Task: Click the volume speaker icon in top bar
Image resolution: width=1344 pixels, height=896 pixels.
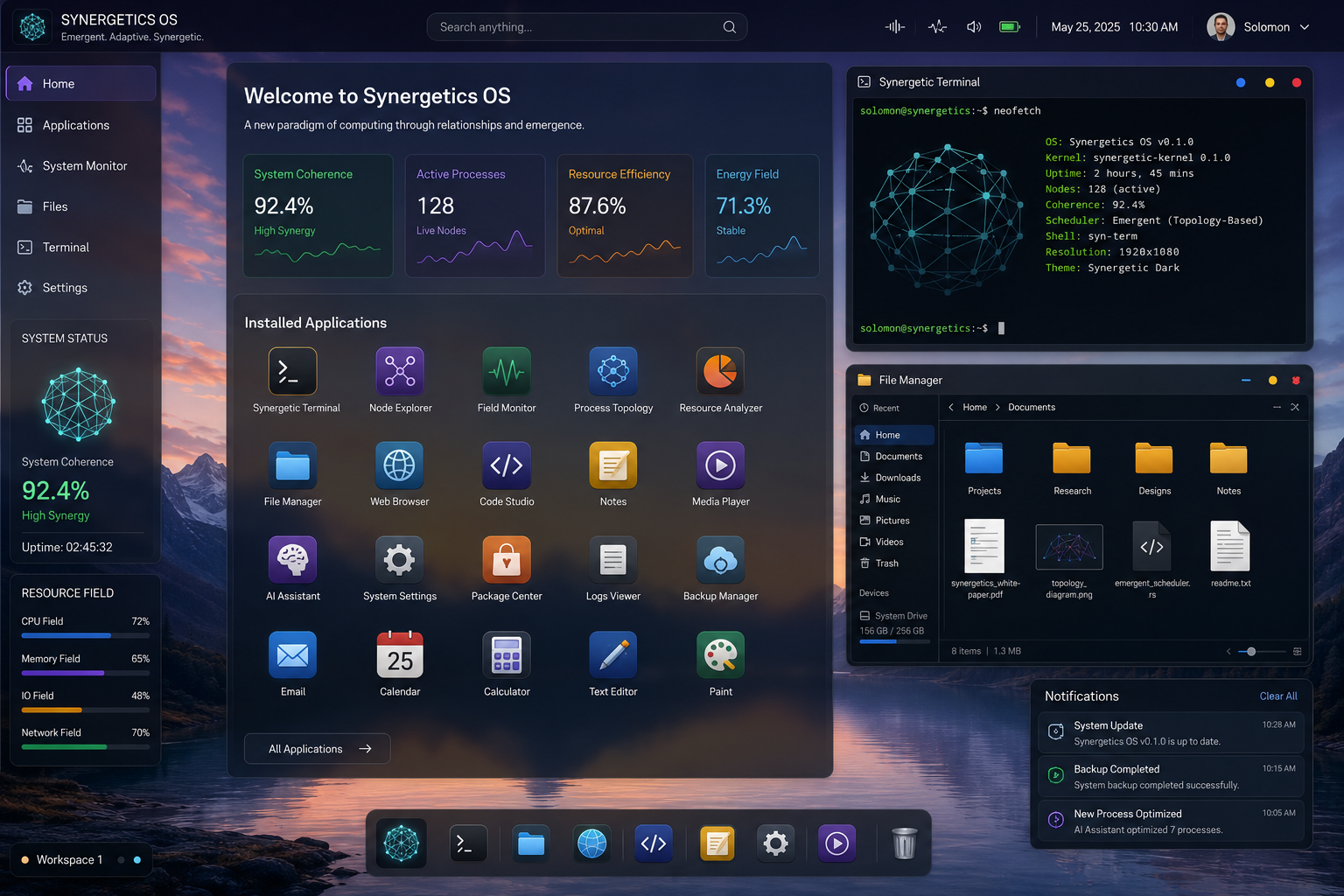Action: [x=974, y=27]
